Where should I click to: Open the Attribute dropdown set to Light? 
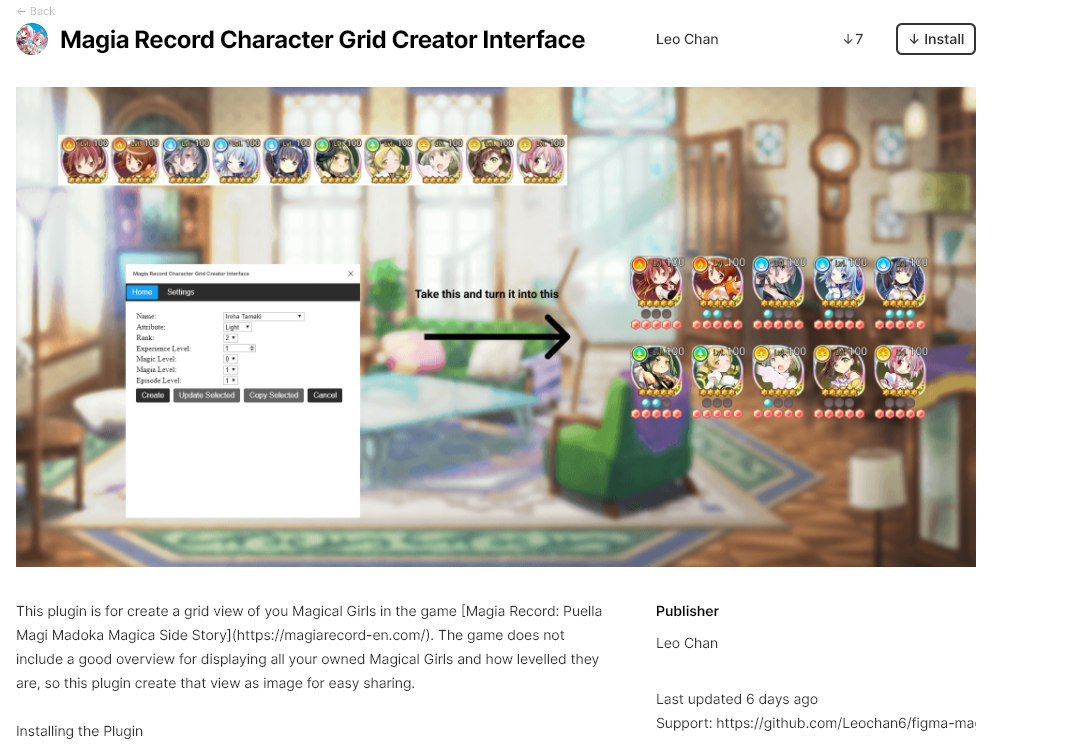pyautogui.click(x=237, y=327)
